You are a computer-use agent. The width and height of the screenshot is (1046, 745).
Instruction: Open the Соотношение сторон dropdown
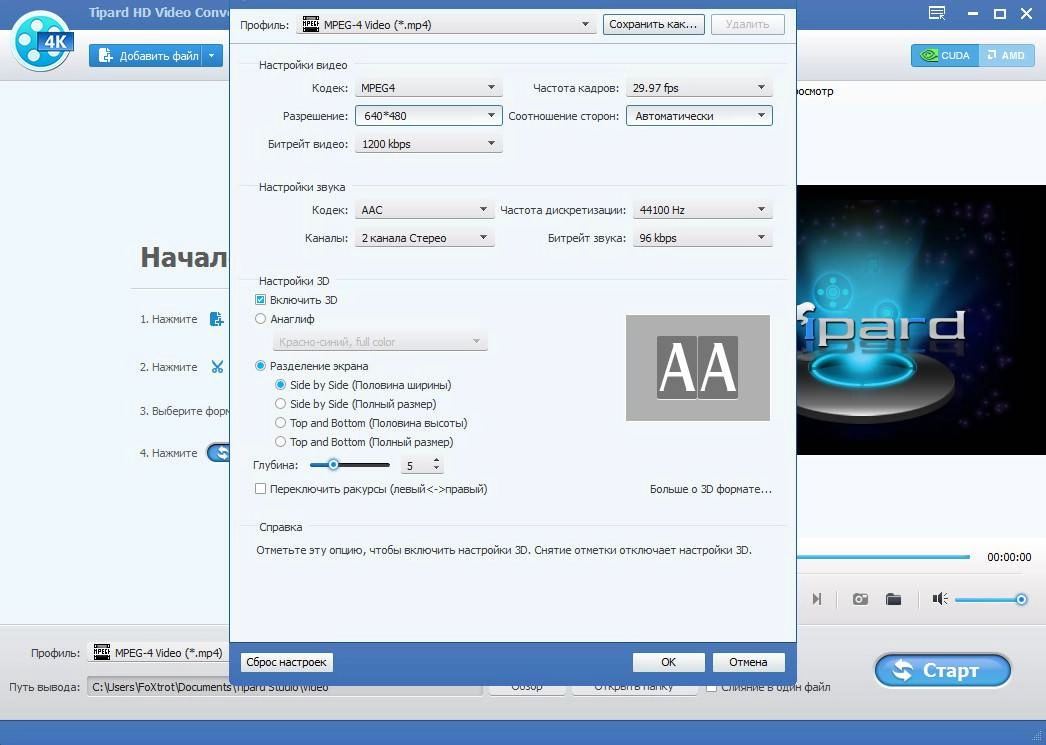point(699,116)
